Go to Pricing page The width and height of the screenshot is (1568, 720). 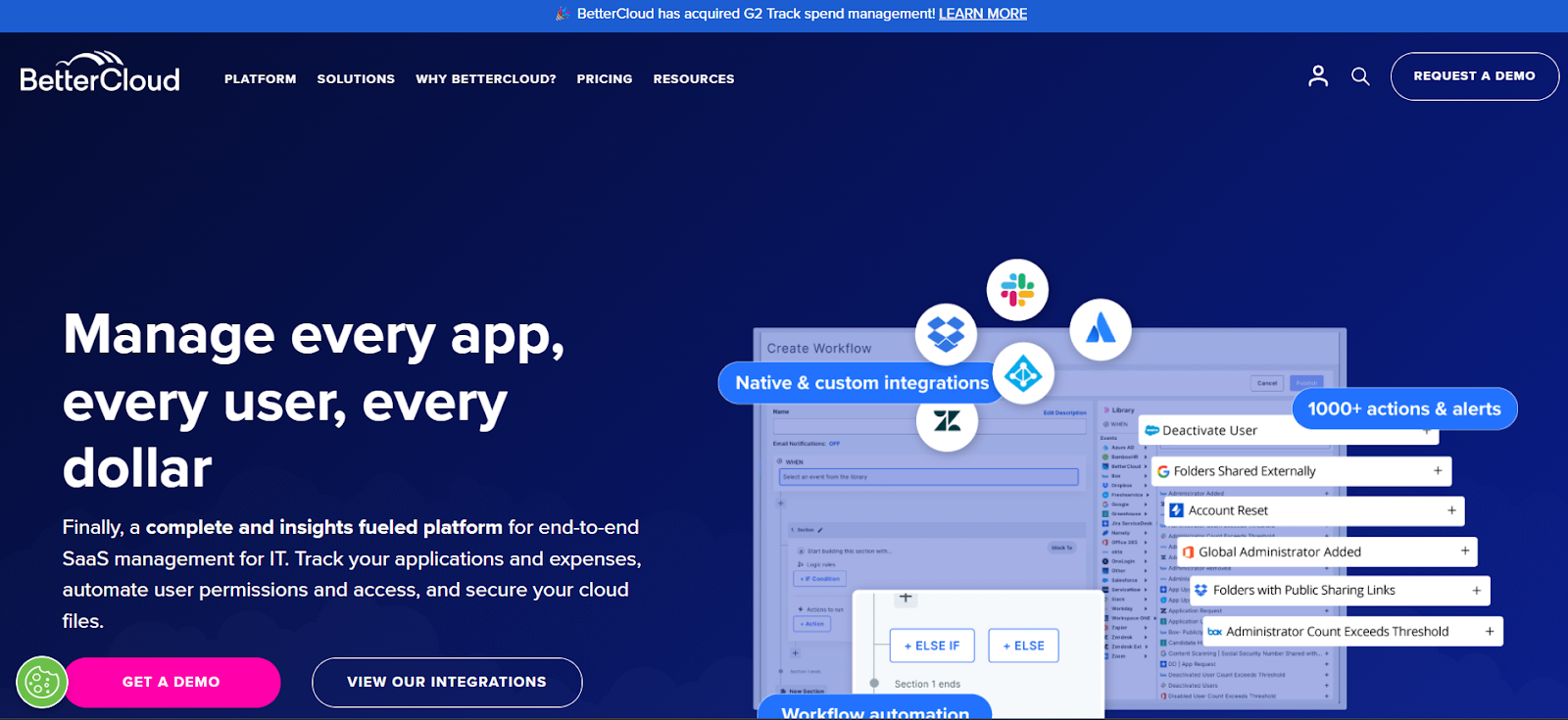tap(605, 78)
